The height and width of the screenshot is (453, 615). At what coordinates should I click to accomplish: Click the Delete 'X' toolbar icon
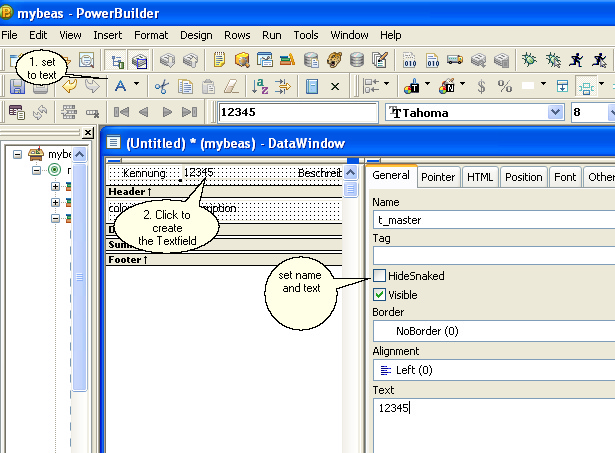click(335, 86)
